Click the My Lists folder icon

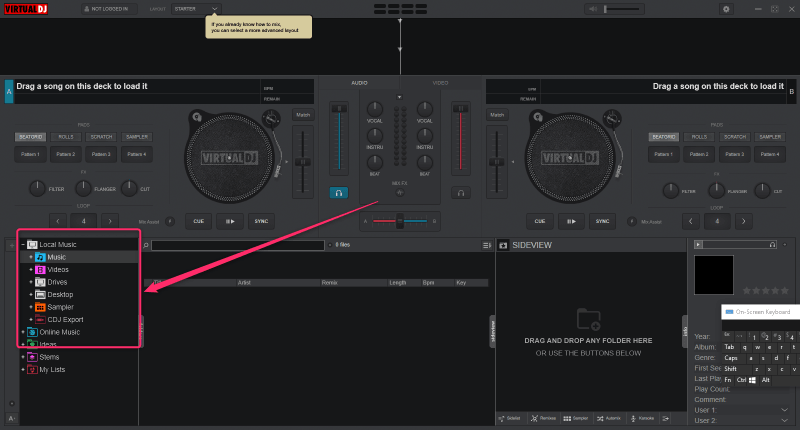pos(32,369)
